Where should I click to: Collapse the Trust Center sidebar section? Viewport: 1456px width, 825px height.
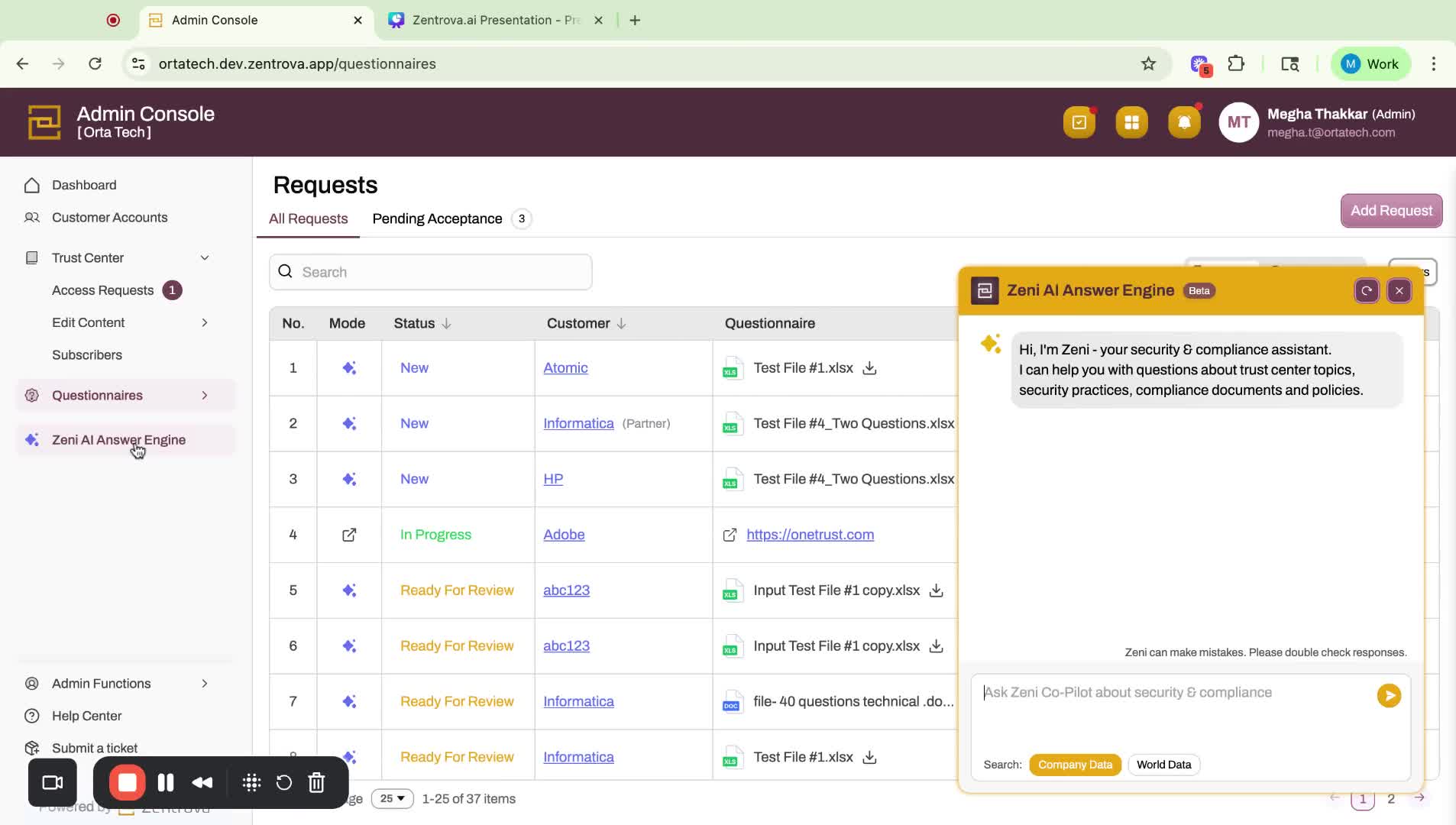[205, 258]
